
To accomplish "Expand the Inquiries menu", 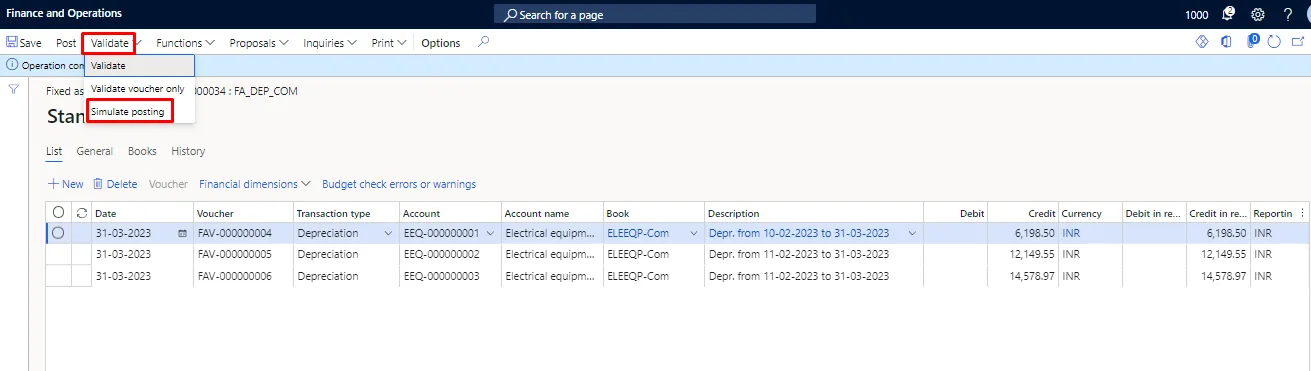I will click(x=330, y=43).
